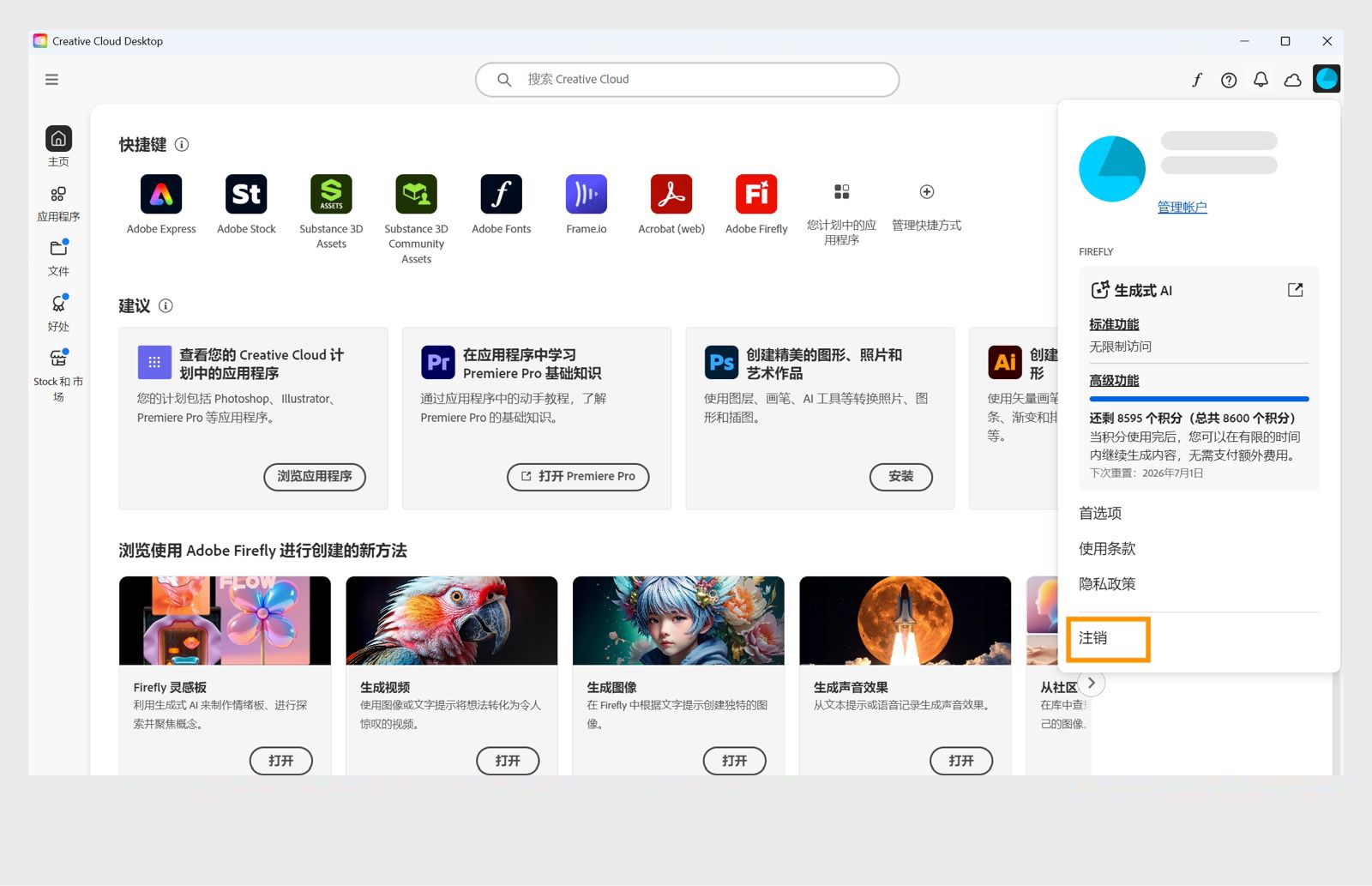Open Substance 3D Assets shortcut
This screenshot has height=886, width=1372.
coord(331,194)
